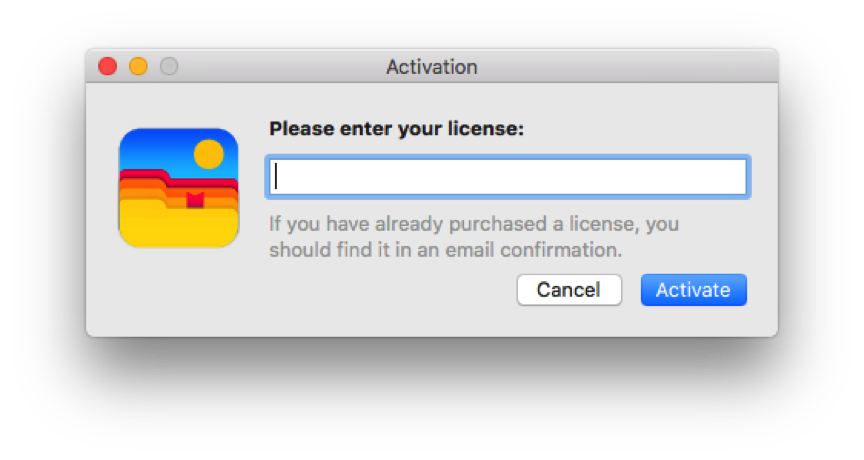Viewport: 864px width, 460px height.
Task: Click the "Activation" window title text
Action: tap(431, 67)
